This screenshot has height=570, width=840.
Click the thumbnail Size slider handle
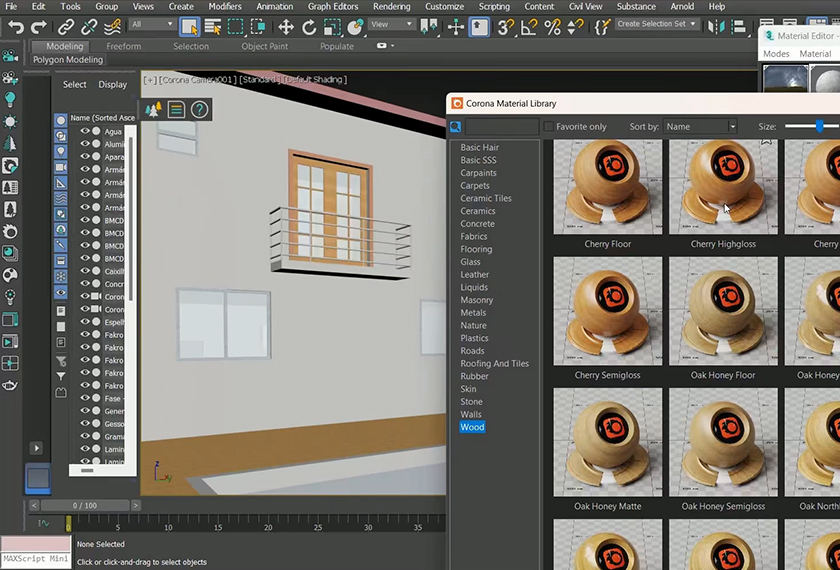click(820, 126)
